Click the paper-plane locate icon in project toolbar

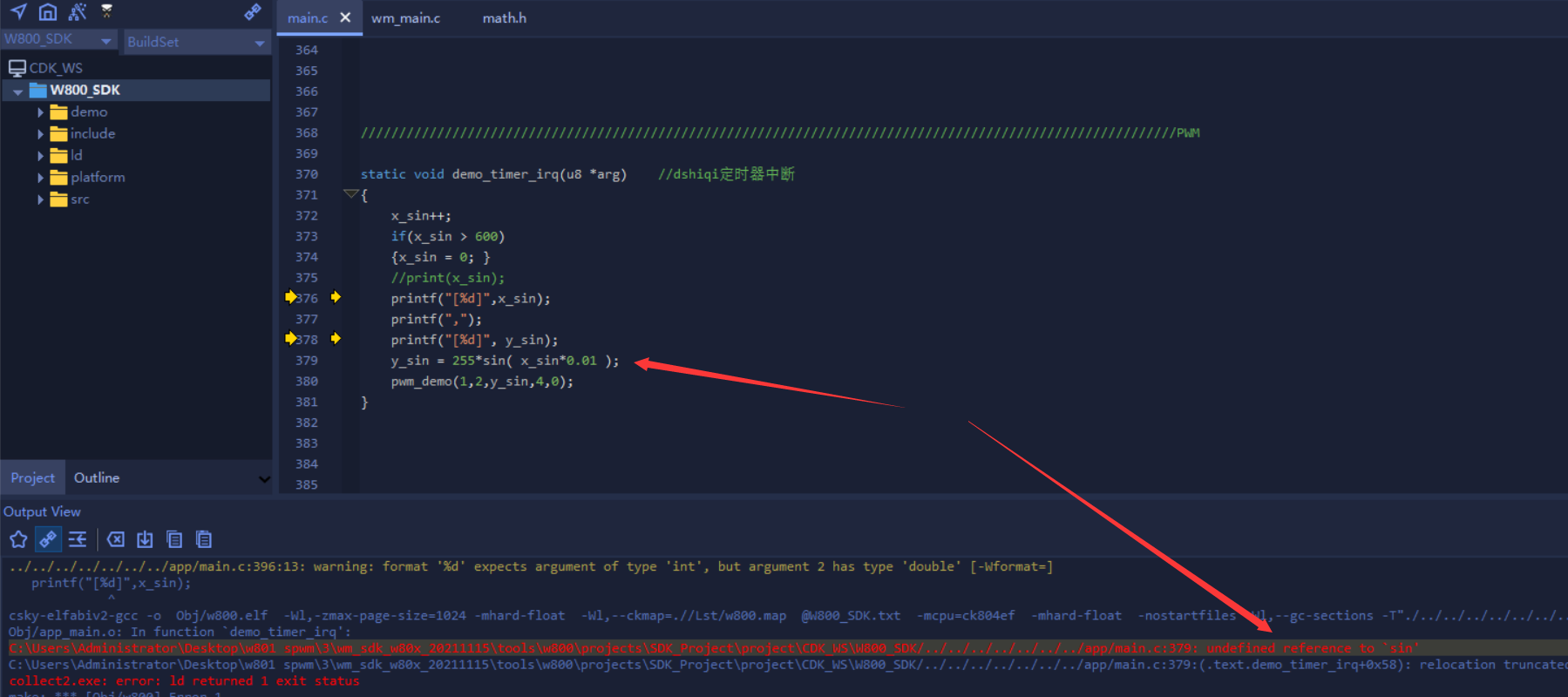(18, 11)
